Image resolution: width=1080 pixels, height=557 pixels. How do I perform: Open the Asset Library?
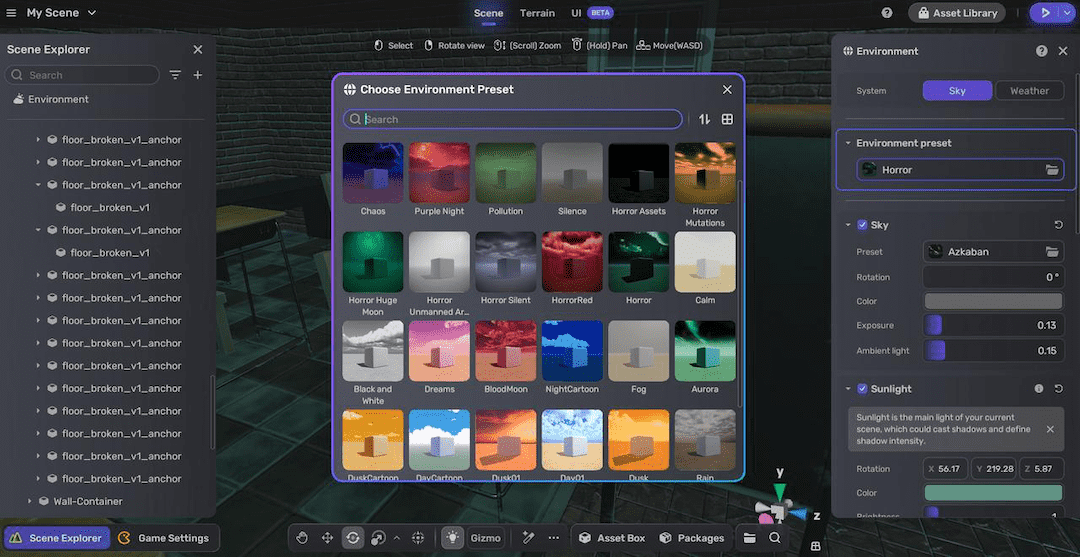click(x=957, y=13)
